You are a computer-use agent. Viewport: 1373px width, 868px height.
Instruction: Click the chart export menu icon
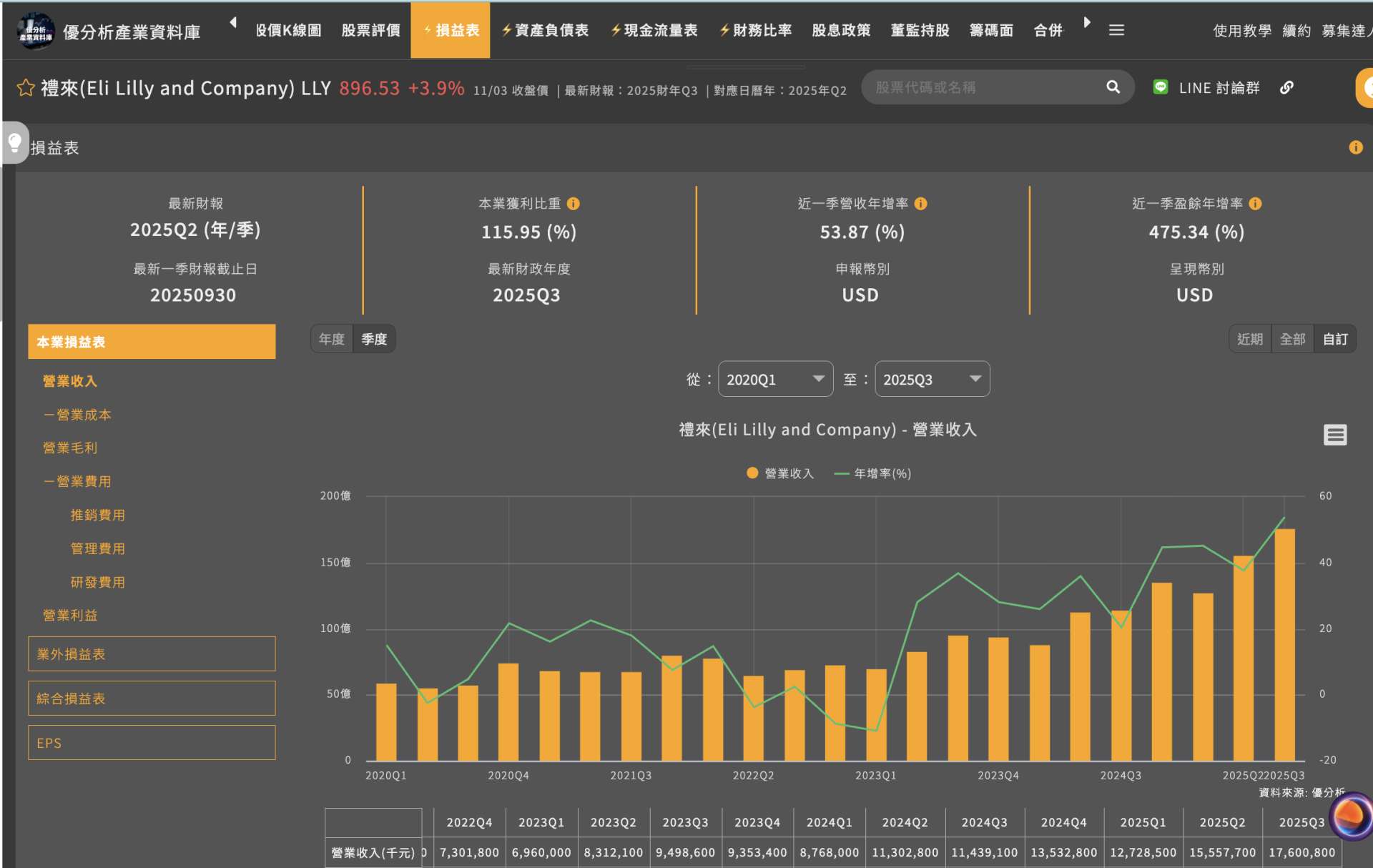click(1334, 435)
